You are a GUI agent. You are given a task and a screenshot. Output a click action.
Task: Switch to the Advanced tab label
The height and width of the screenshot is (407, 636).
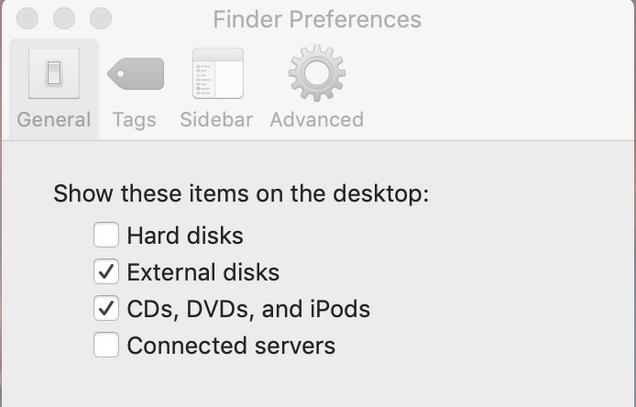[317, 120]
